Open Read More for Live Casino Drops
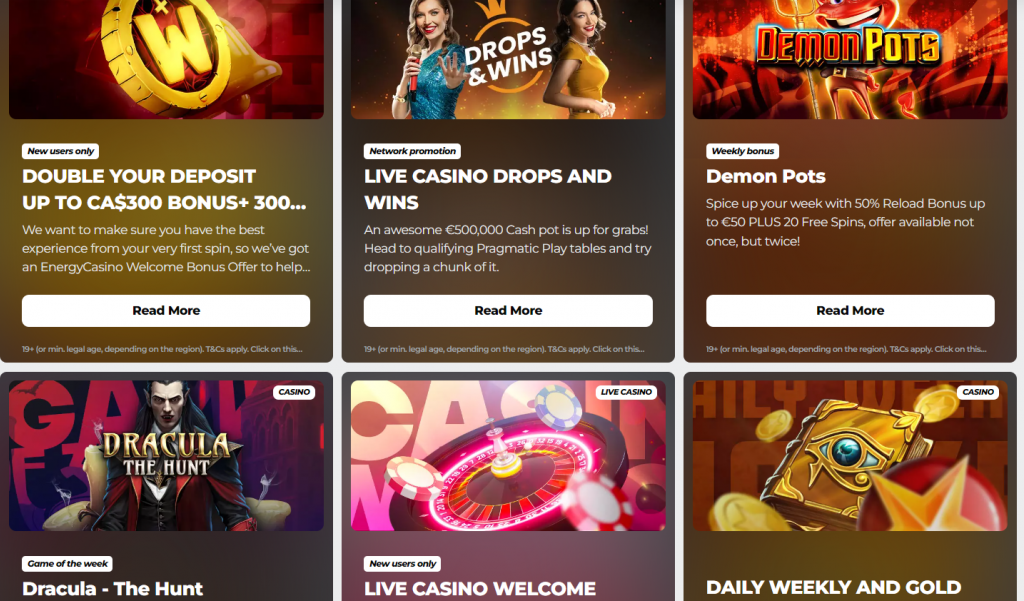Viewport: 1024px width, 601px height. [508, 311]
